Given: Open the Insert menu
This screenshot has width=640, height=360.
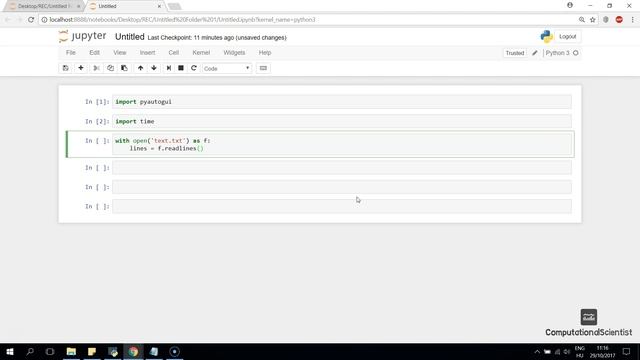Looking at the screenshot, I should [x=147, y=53].
